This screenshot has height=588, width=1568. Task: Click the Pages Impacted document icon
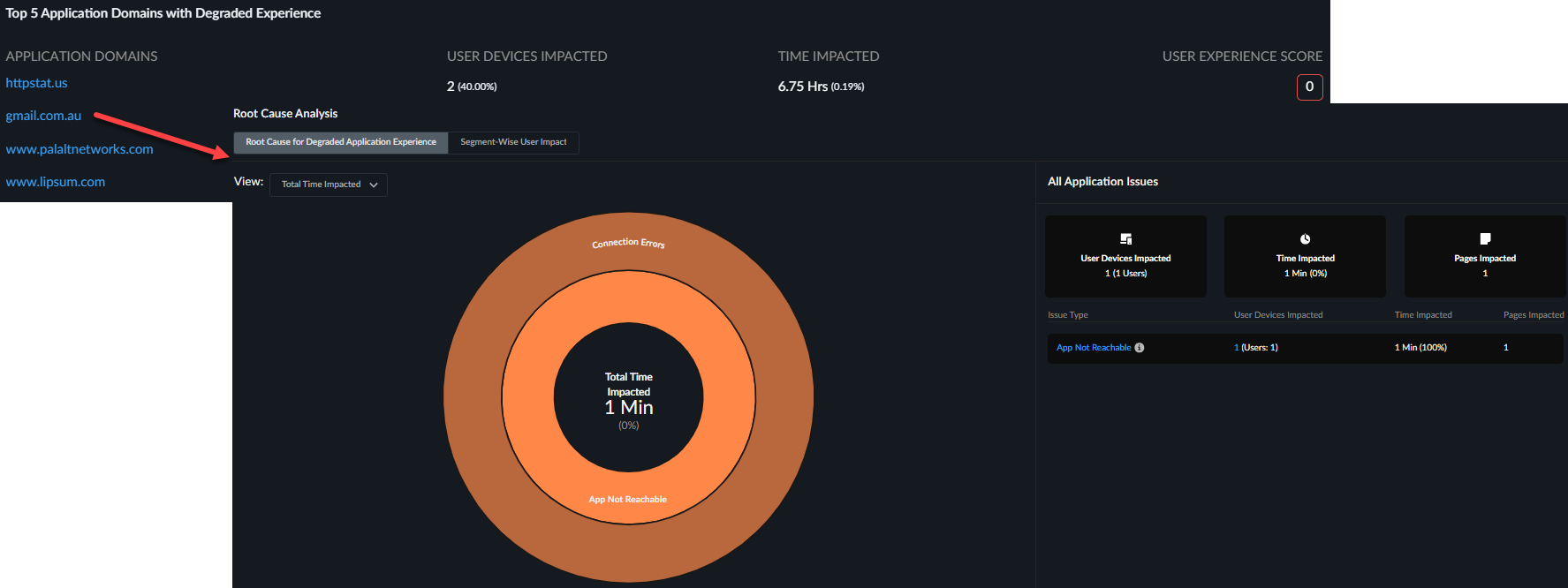coord(1485,239)
